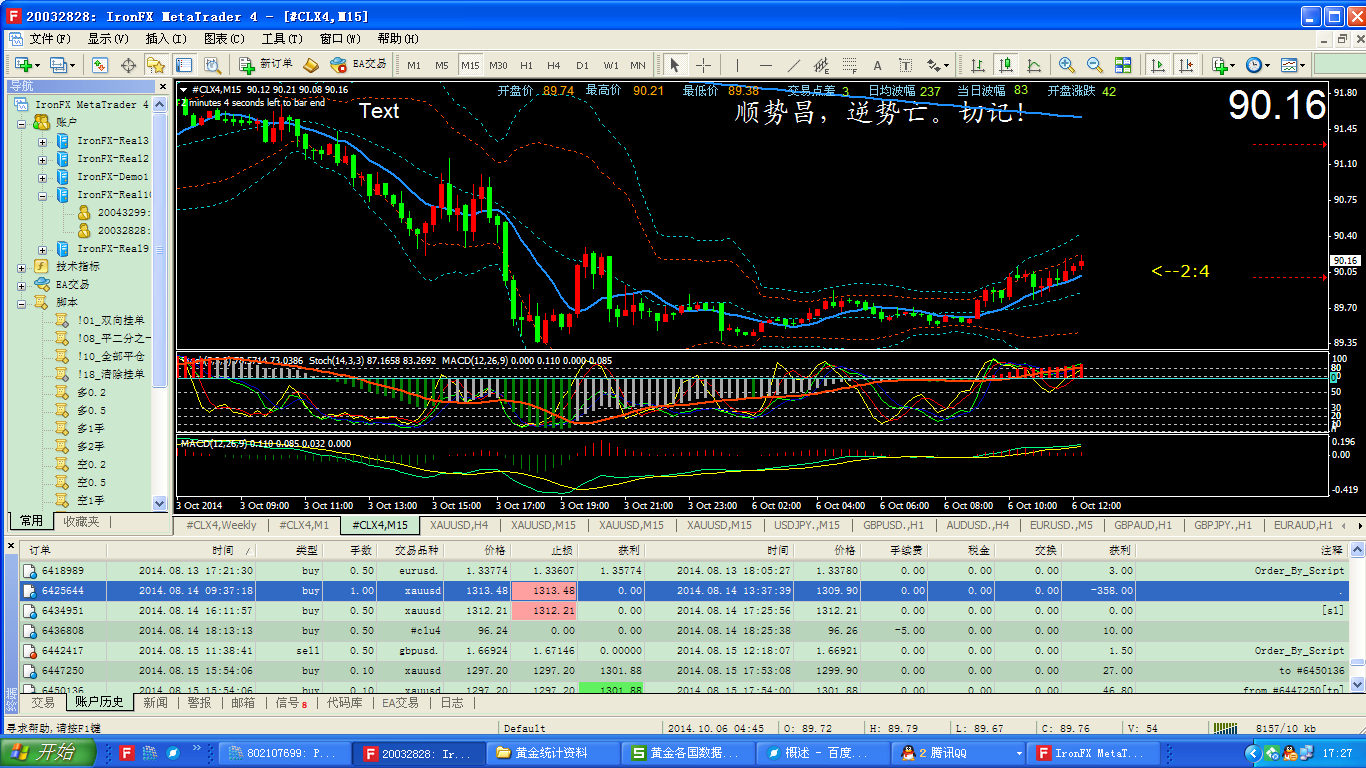1366x768 pixels.
Task: Click the Profiles icon in toolbar
Action: click(61, 65)
